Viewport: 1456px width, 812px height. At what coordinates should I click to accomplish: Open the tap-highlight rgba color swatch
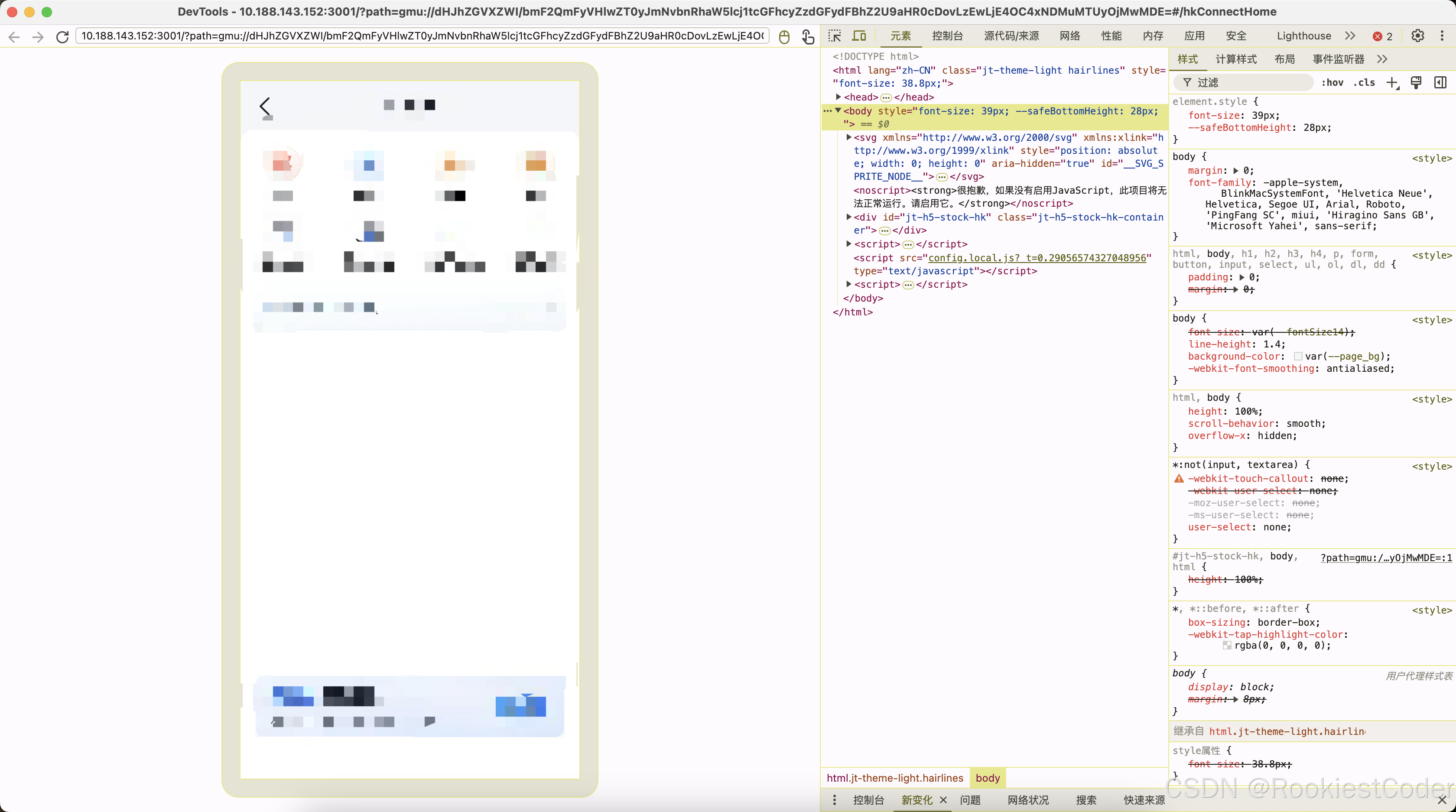[1227, 646]
